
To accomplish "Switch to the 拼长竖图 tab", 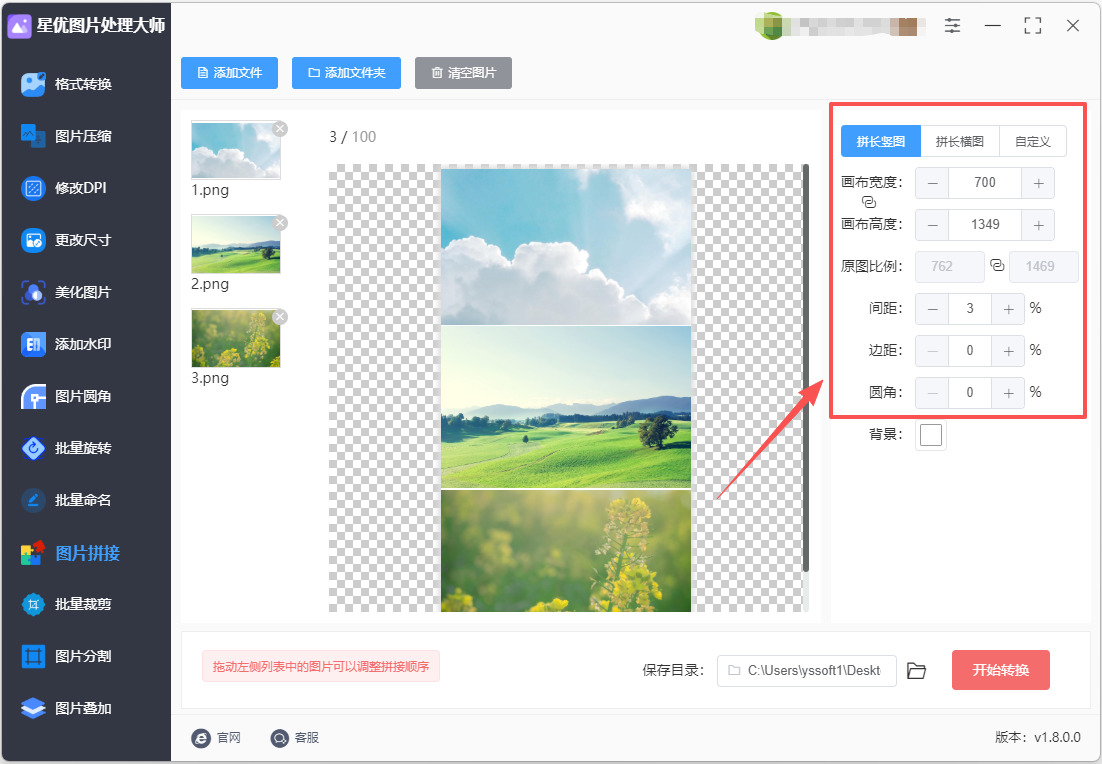I will (881, 141).
